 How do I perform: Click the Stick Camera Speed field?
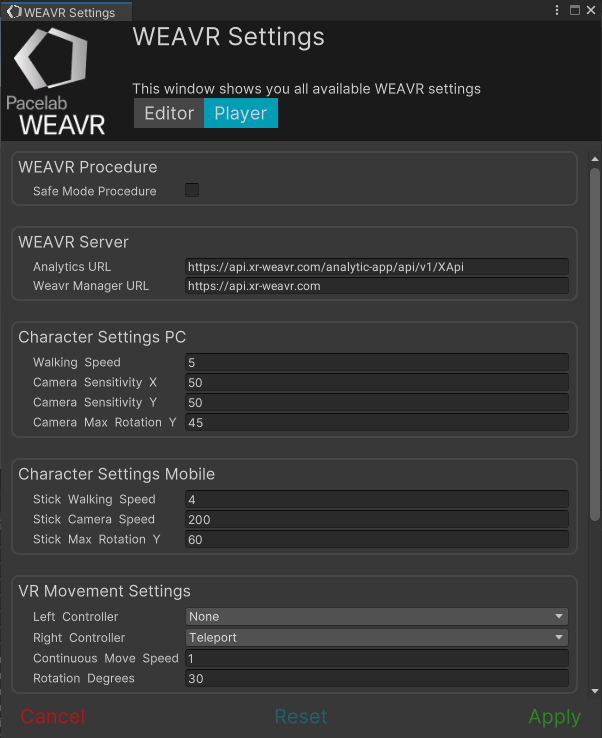pyautogui.click(x=377, y=519)
